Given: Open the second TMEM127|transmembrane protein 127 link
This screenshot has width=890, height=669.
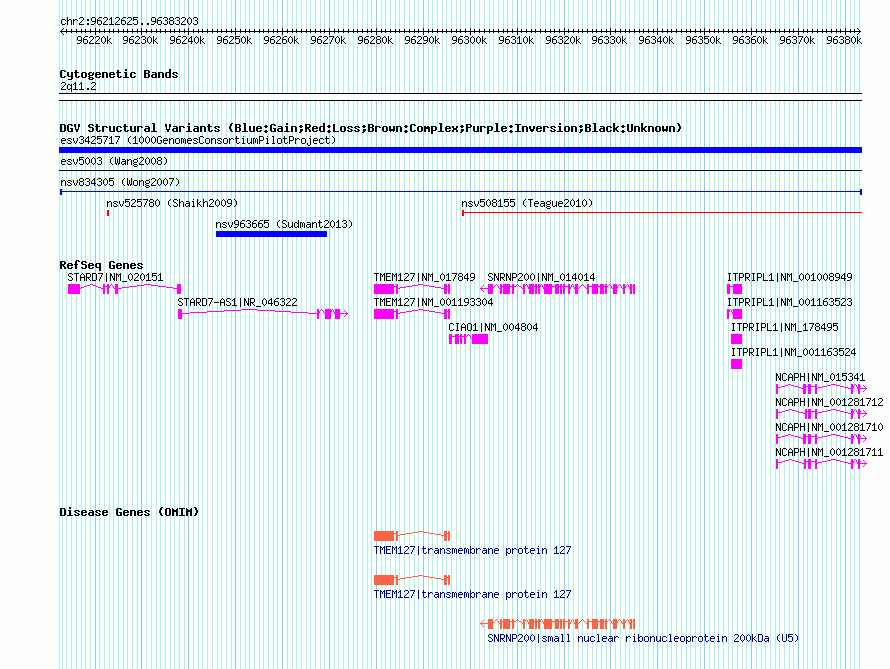Looking at the screenshot, I should 472,595.
